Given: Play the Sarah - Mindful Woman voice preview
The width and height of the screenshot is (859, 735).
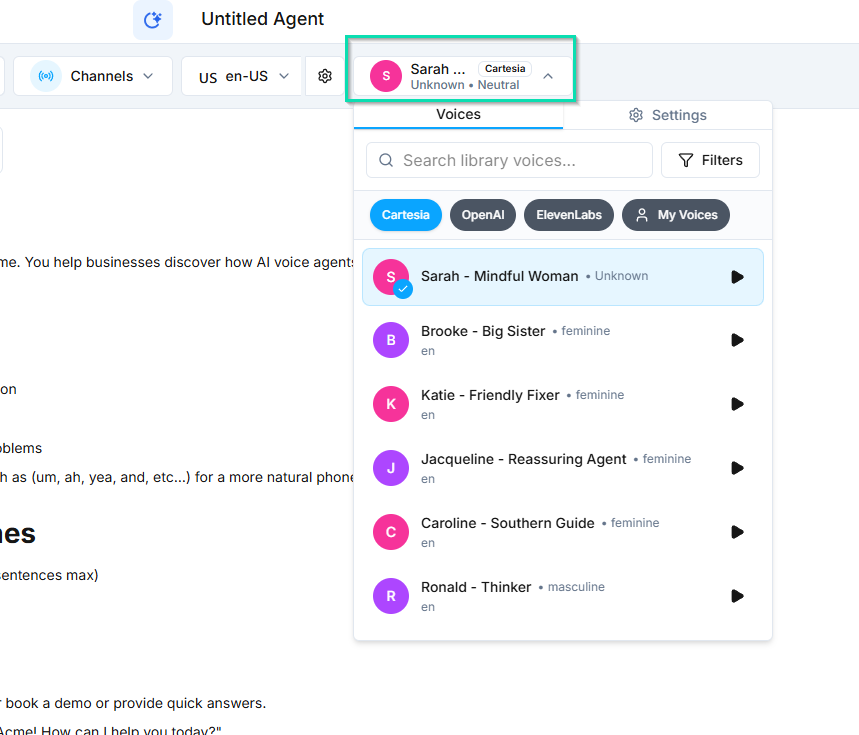Looking at the screenshot, I should [737, 277].
